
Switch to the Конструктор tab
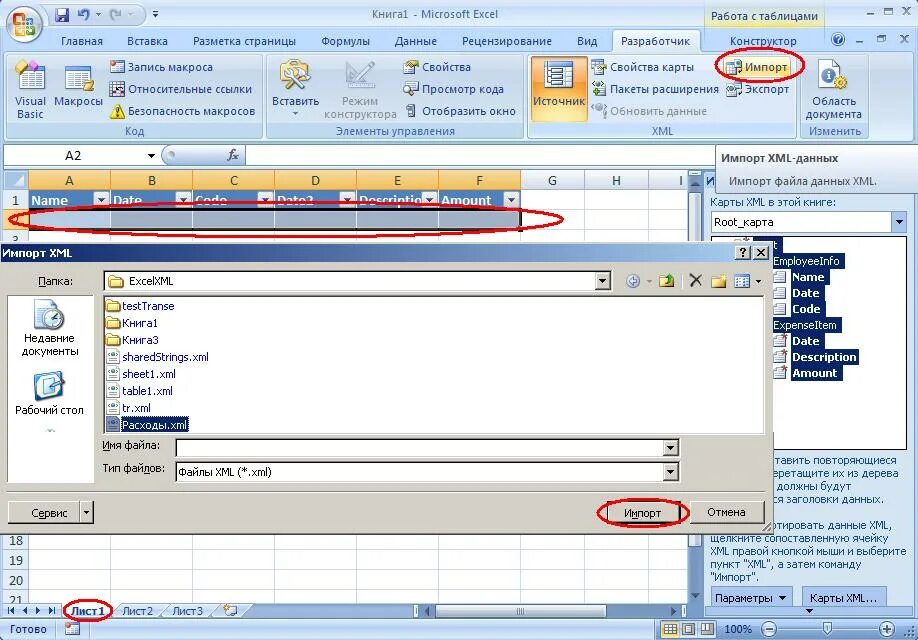pyautogui.click(x=763, y=41)
